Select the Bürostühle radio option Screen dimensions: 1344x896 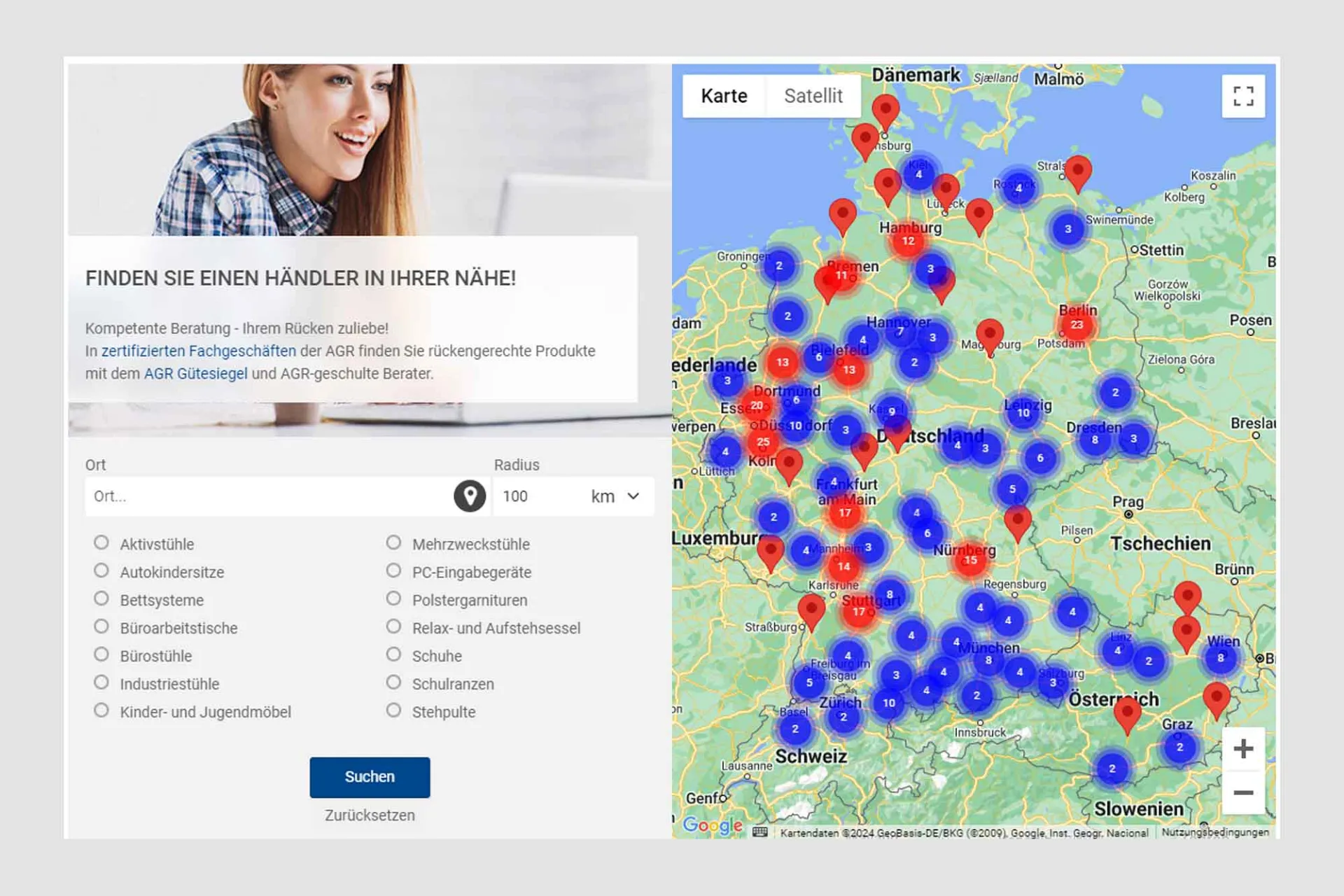coord(101,655)
